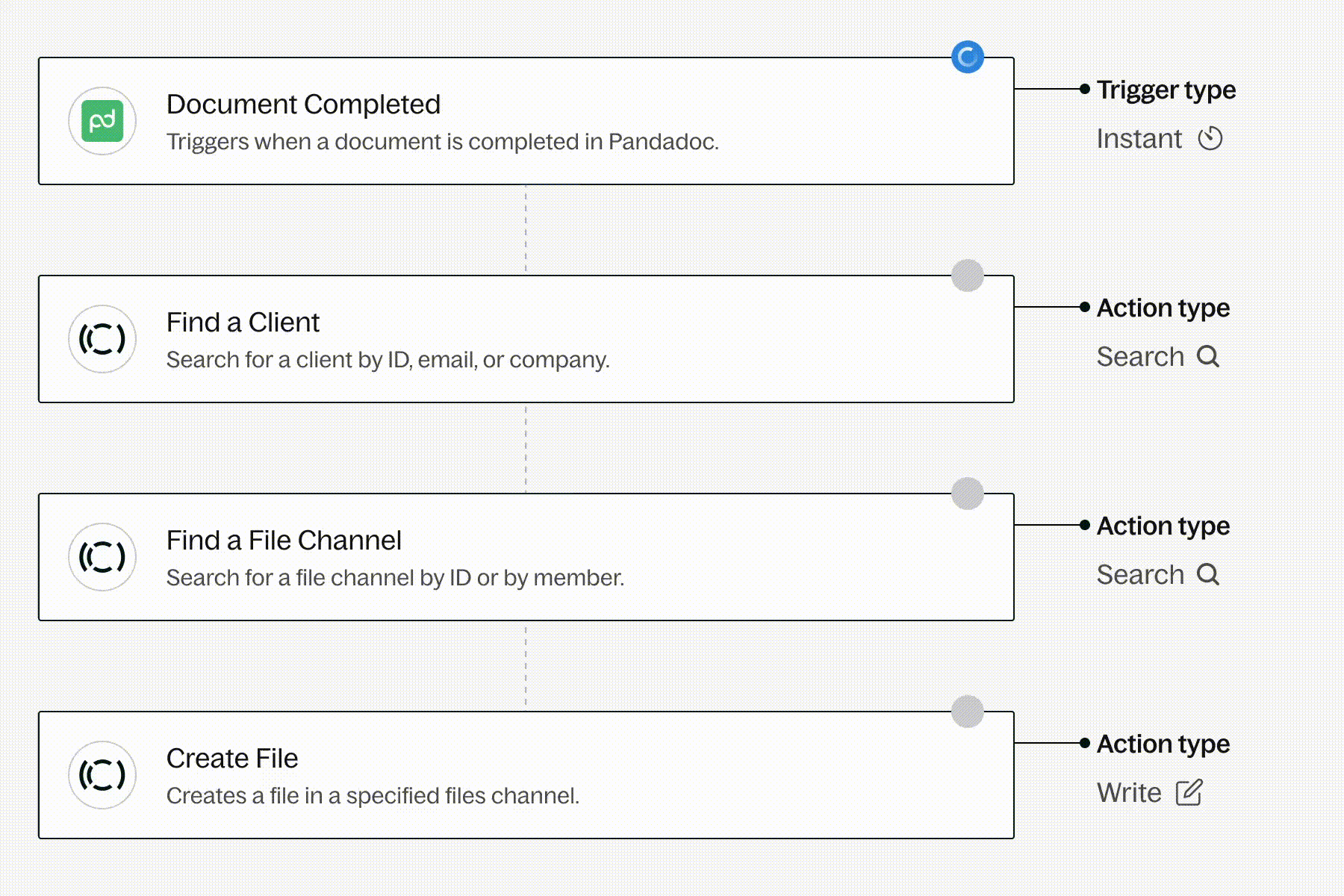Click the magnifier icon beside Find a Client
This screenshot has width=1344, height=896.
1208,357
